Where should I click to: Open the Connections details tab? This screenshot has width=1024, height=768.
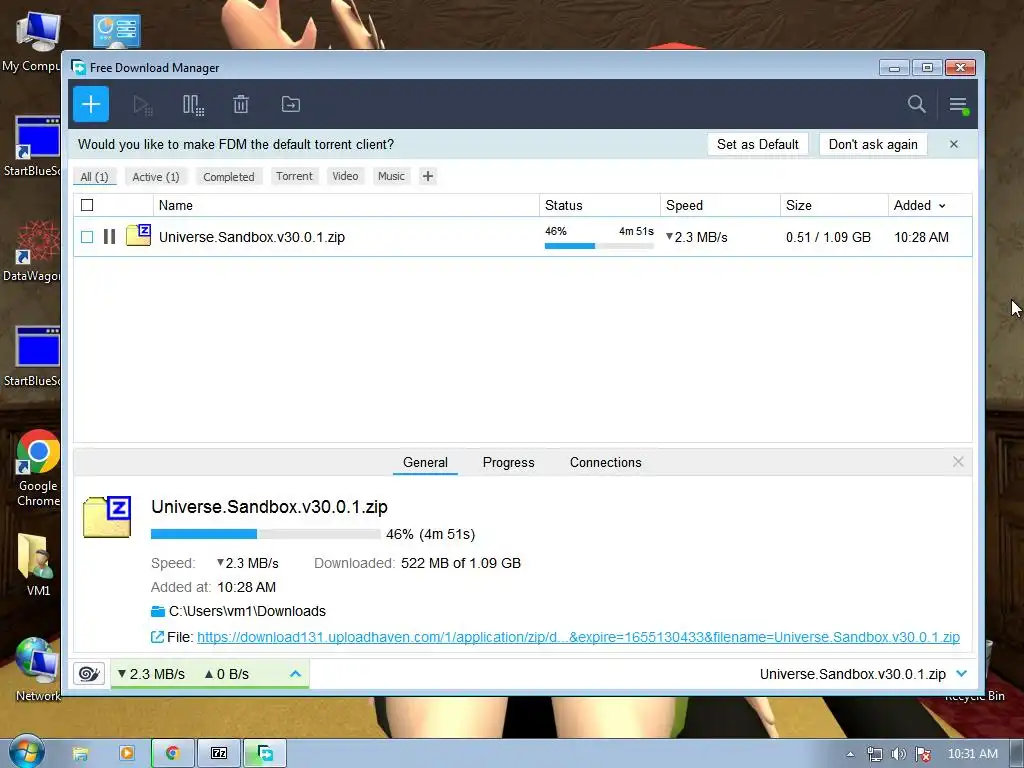coord(605,462)
